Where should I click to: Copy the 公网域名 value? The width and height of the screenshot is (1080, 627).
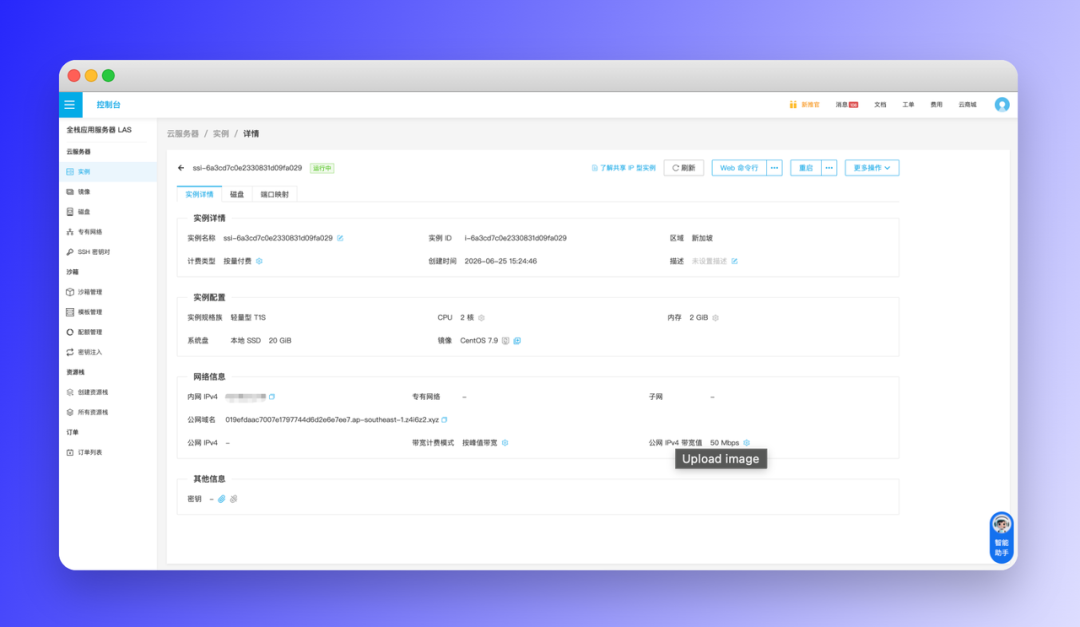(444, 420)
